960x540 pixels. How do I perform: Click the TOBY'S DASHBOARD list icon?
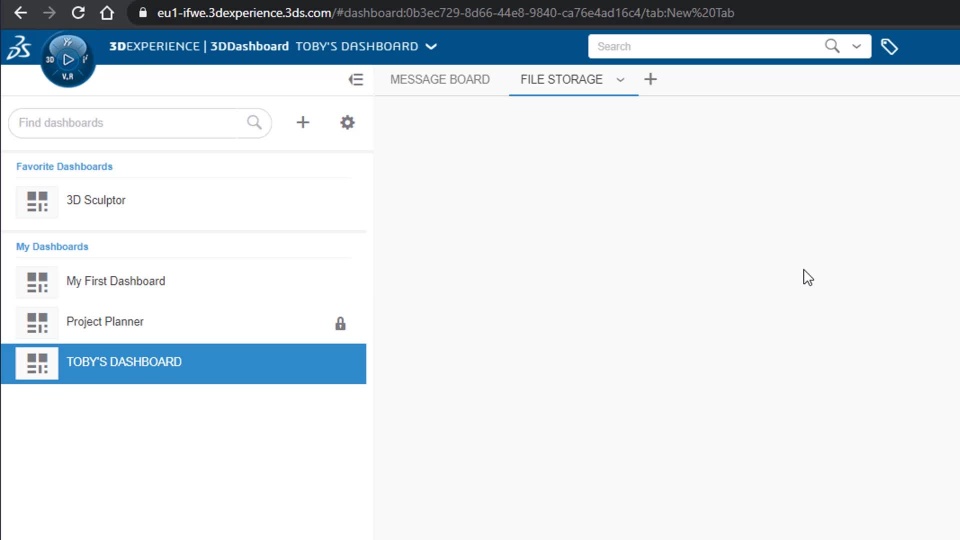(x=37, y=364)
